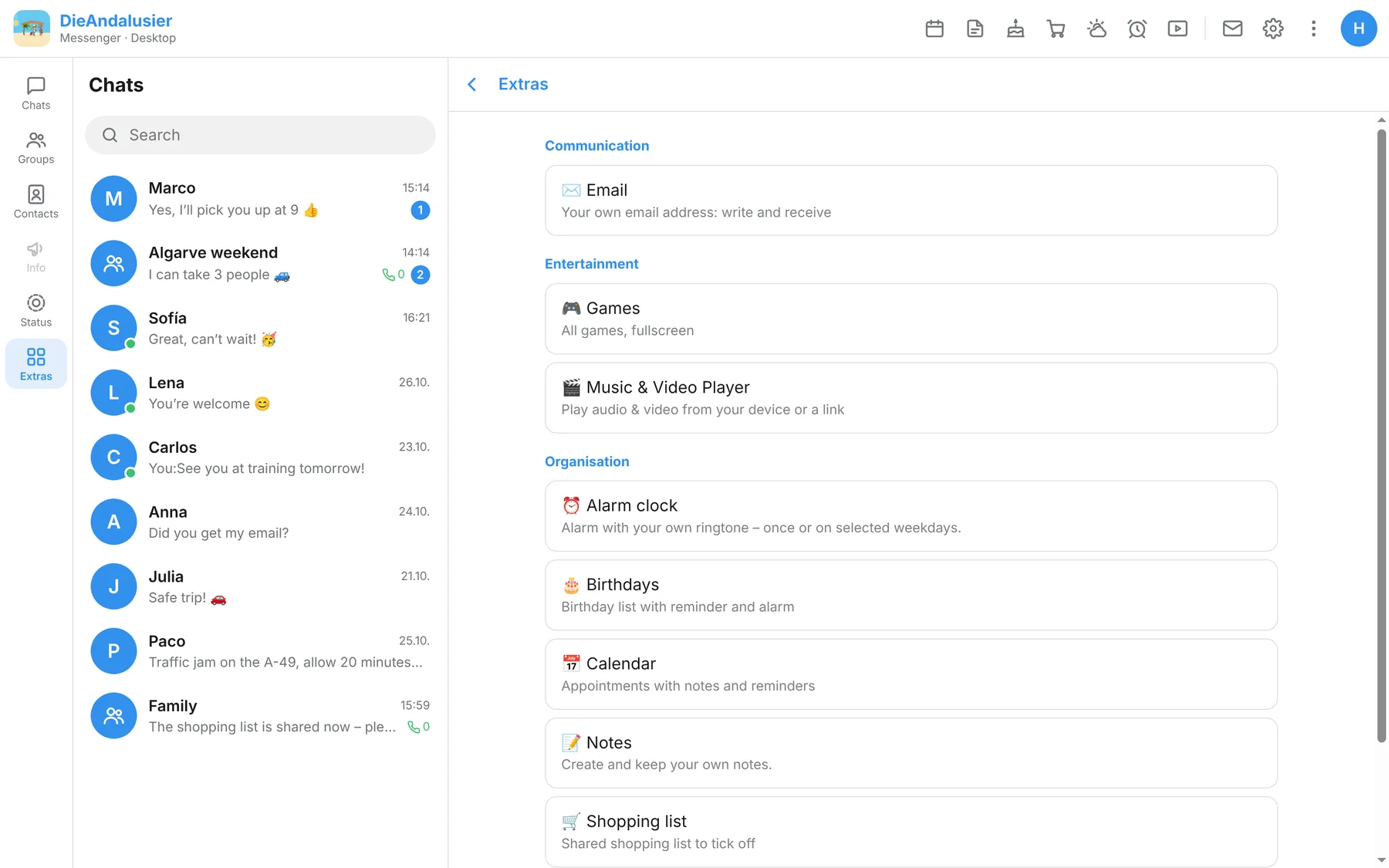
Task: Switch to Chats in the sidebar
Action: coord(36,93)
